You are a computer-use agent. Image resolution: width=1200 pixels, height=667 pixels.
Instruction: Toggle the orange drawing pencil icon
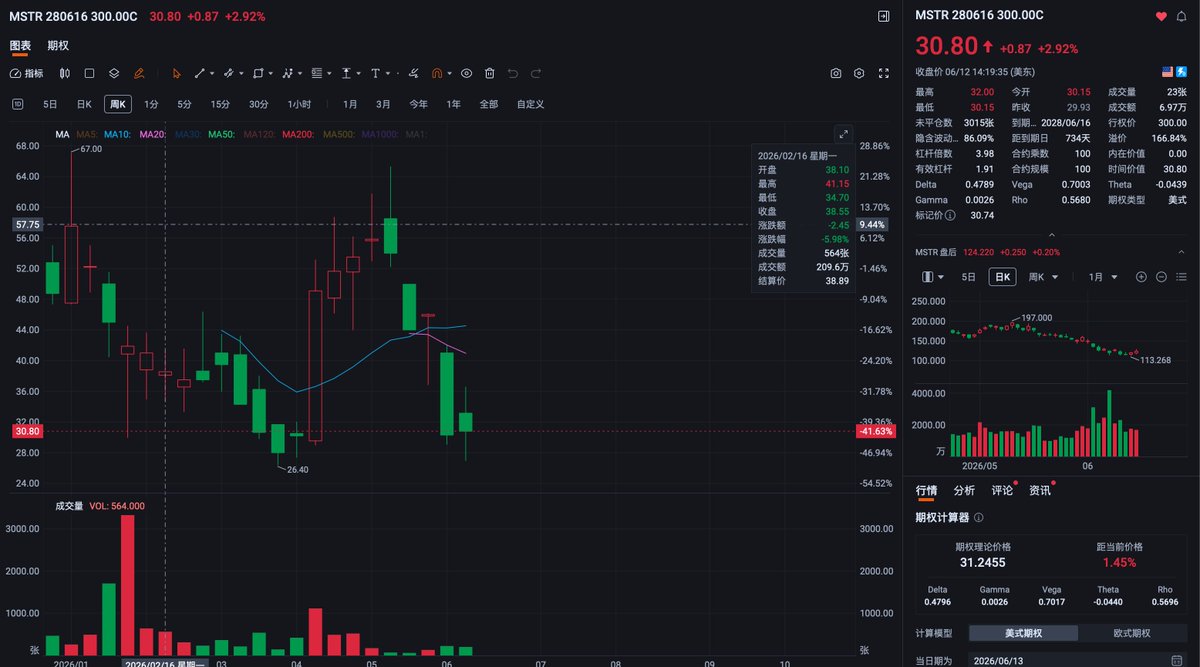(139, 73)
